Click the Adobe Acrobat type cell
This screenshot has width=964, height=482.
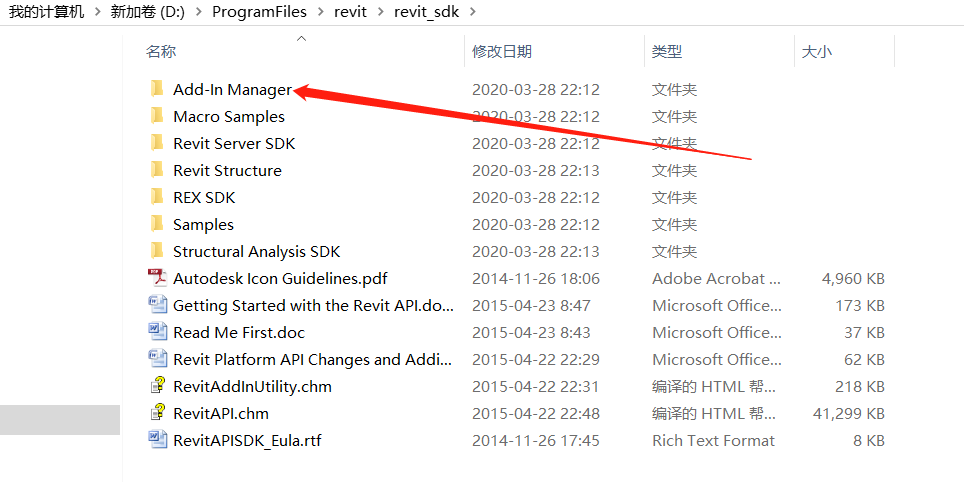717,279
